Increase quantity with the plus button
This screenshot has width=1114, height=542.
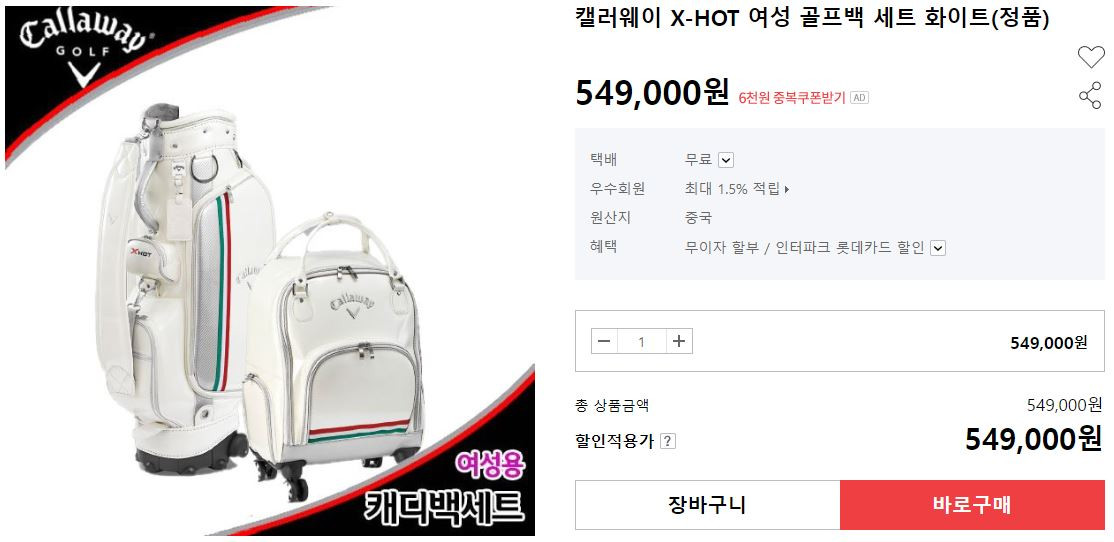point(678,342)
